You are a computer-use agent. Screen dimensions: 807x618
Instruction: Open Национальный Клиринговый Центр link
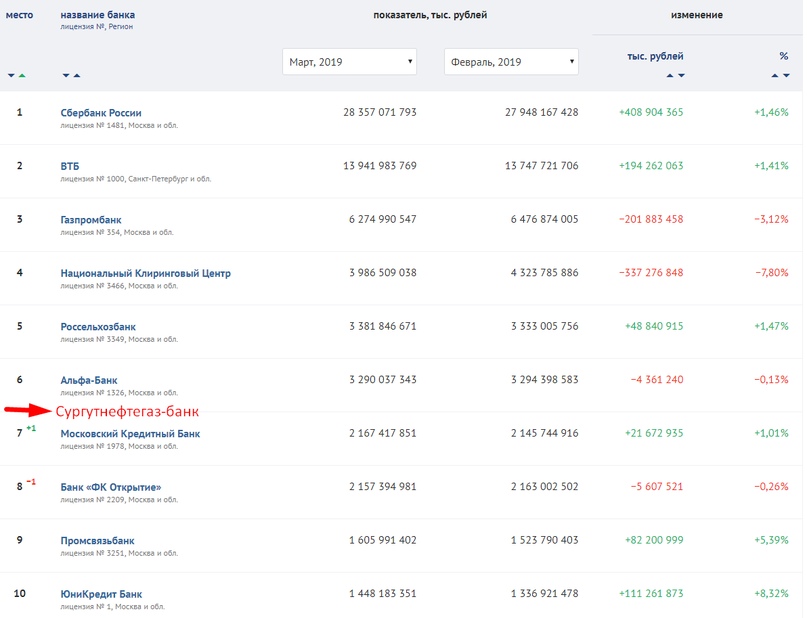pyautogui.click(x=146, y=273)
